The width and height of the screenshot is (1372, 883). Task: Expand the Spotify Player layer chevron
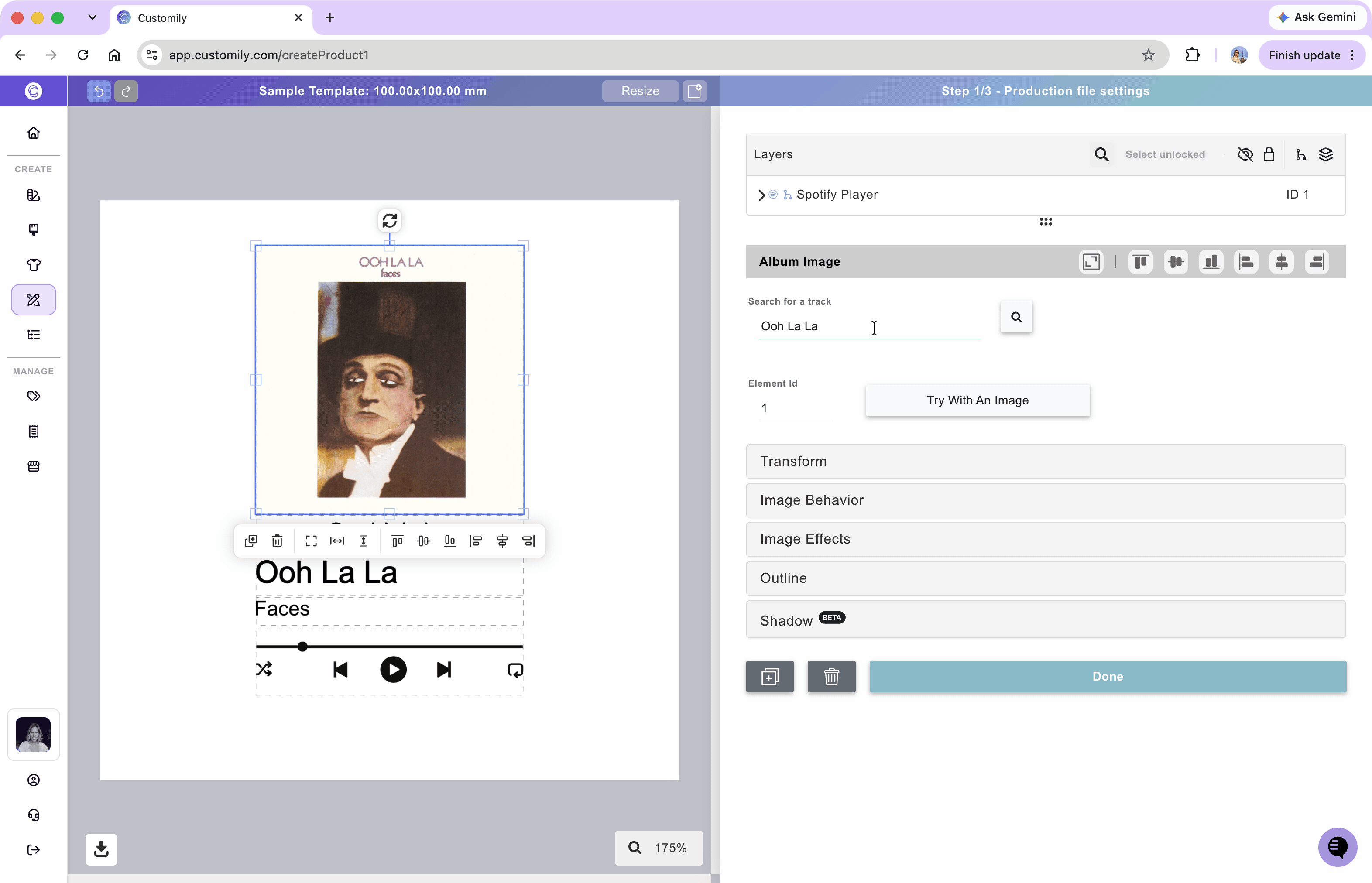[761, 195]
